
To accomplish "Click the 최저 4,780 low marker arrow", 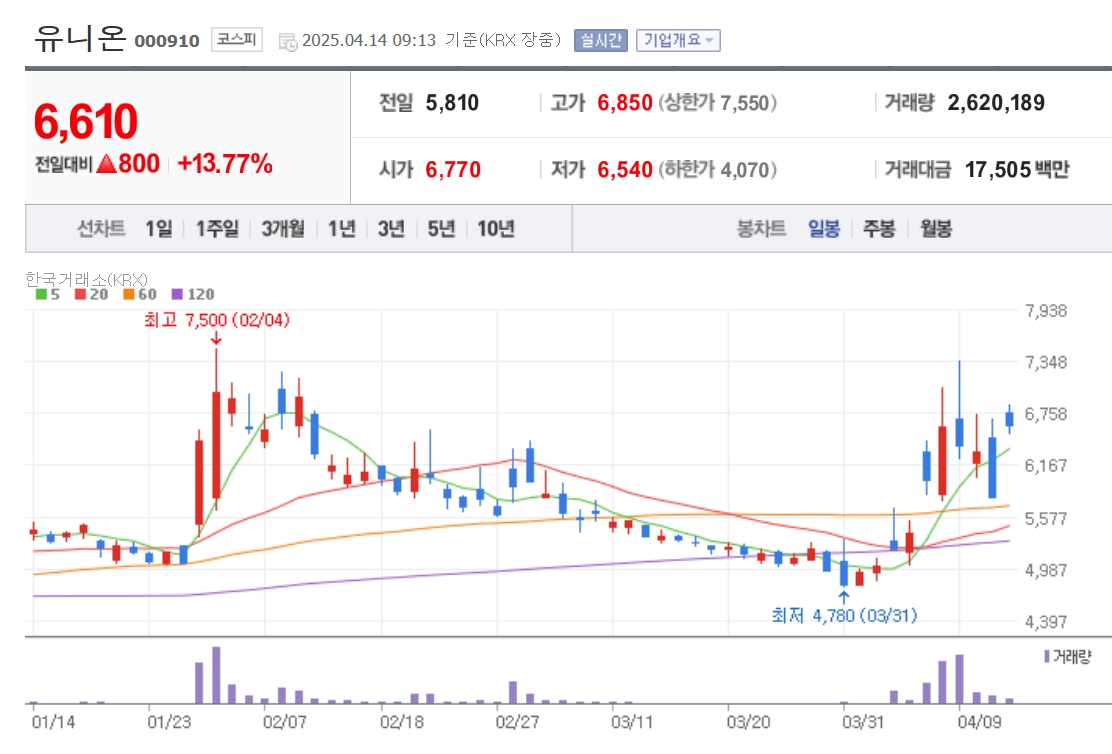I will pos(844,597).
